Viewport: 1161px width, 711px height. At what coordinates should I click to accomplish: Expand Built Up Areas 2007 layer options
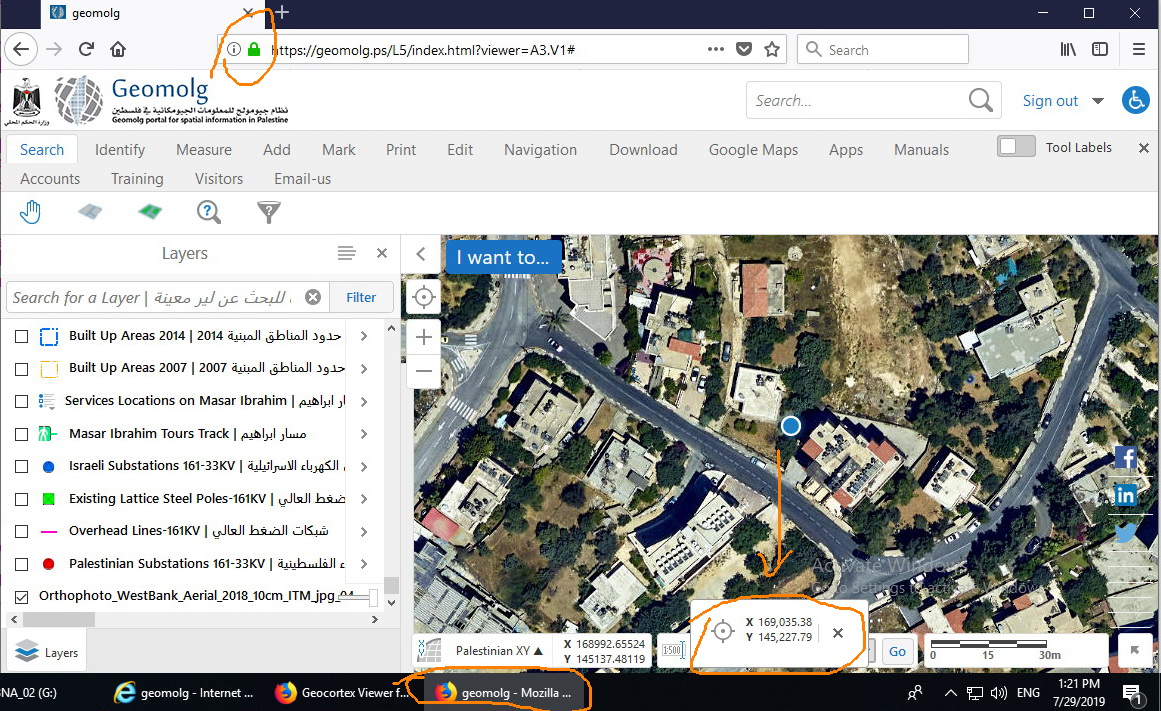pyautogui.click(x=364, y=369)
